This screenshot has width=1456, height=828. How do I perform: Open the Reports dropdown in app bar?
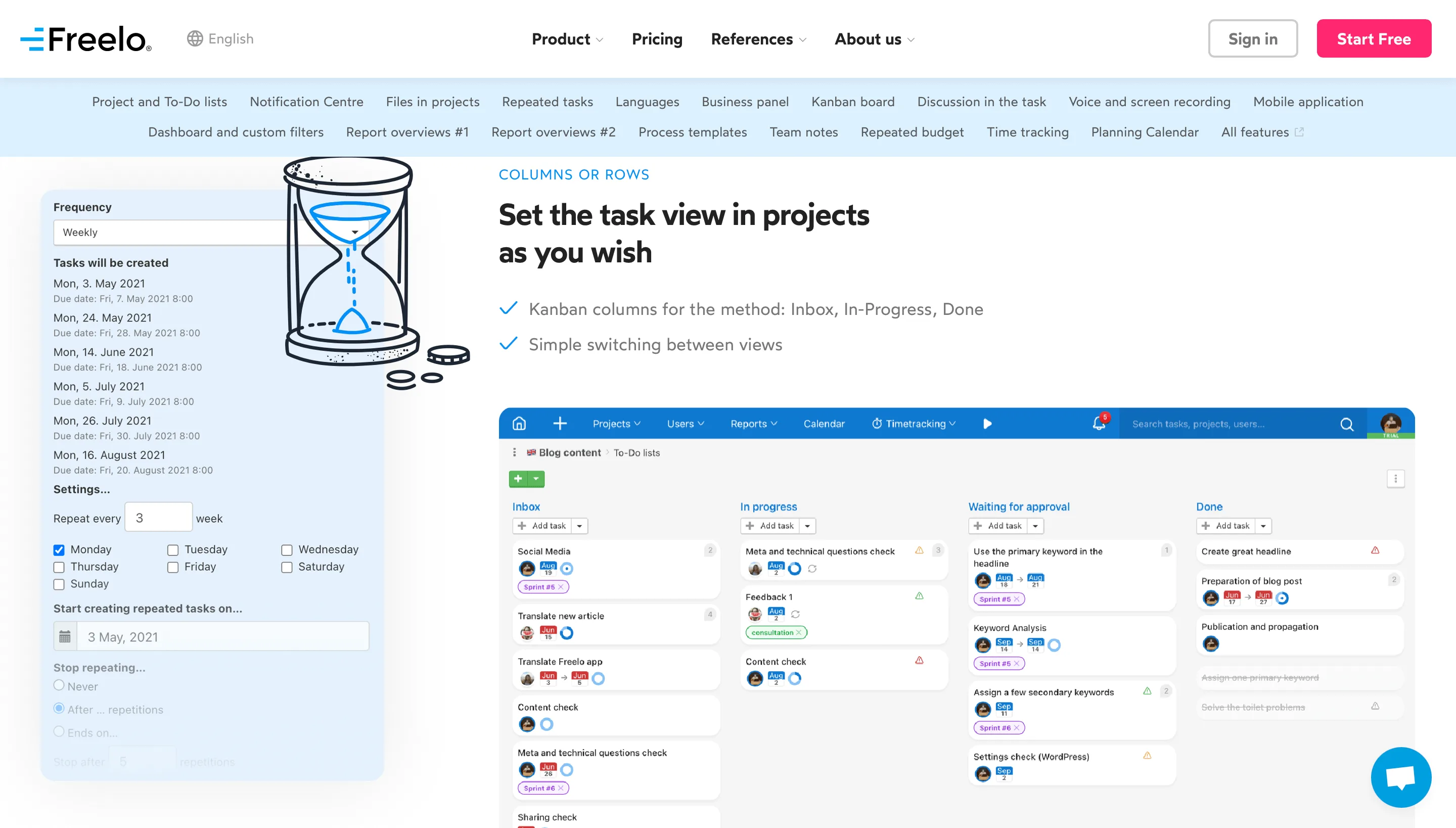coord(754,424)
